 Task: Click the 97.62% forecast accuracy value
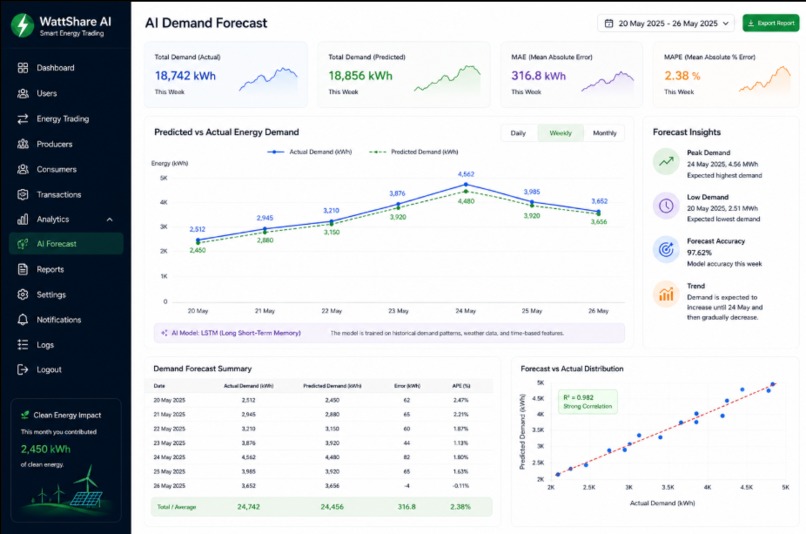(x=699, y=253)
